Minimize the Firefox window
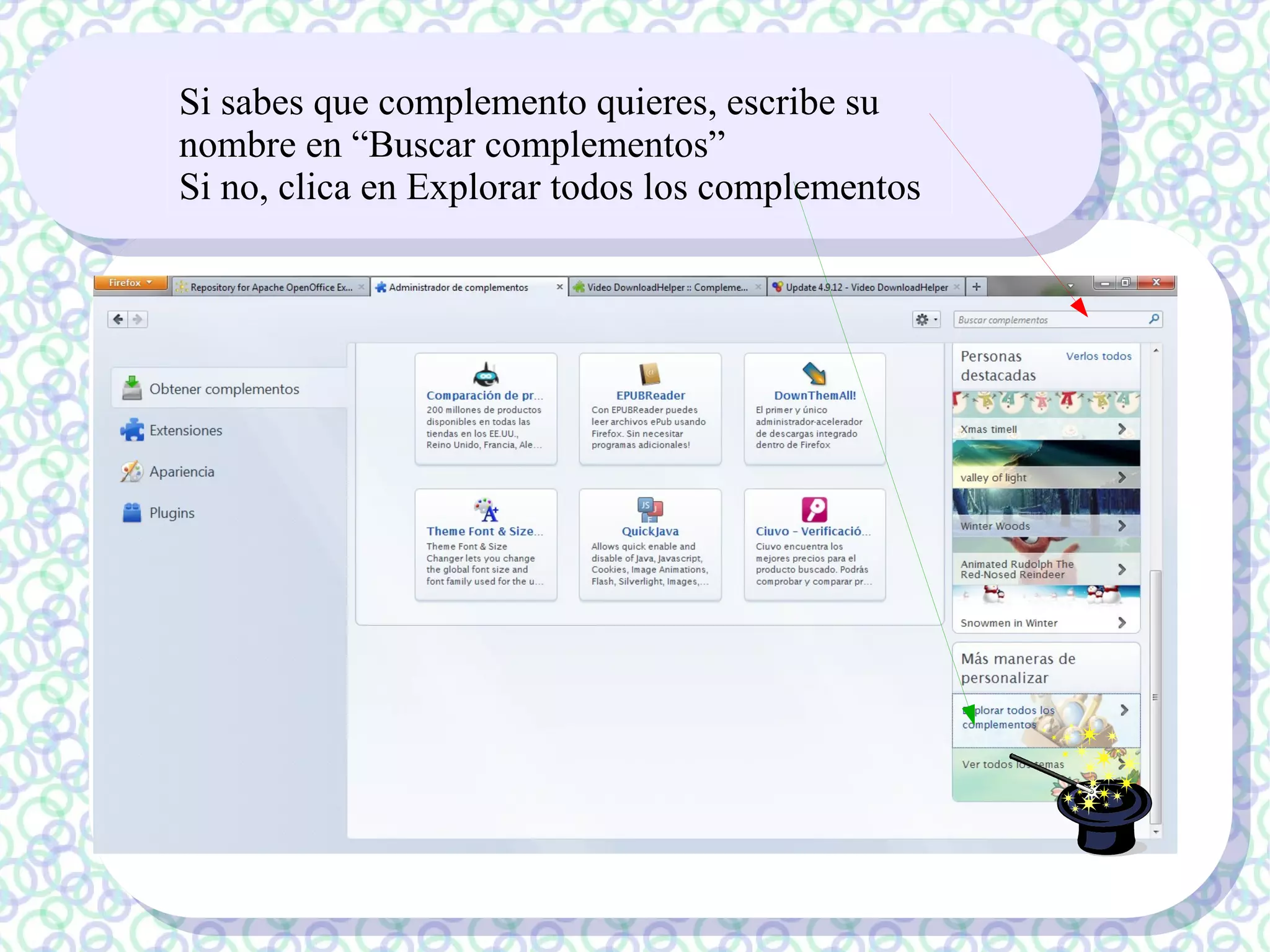Screen dimensions: 1270x952 coord(1104,283)
